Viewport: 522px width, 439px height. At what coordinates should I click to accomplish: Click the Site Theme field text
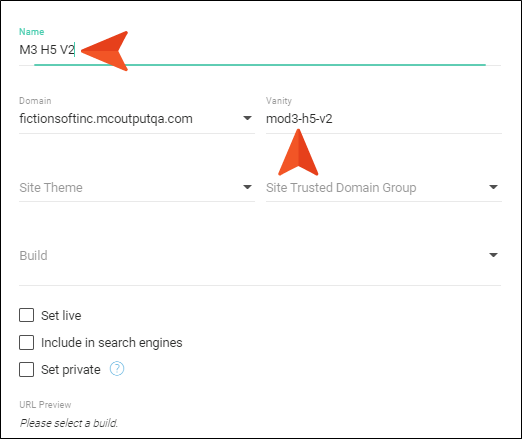click(51, 188)
